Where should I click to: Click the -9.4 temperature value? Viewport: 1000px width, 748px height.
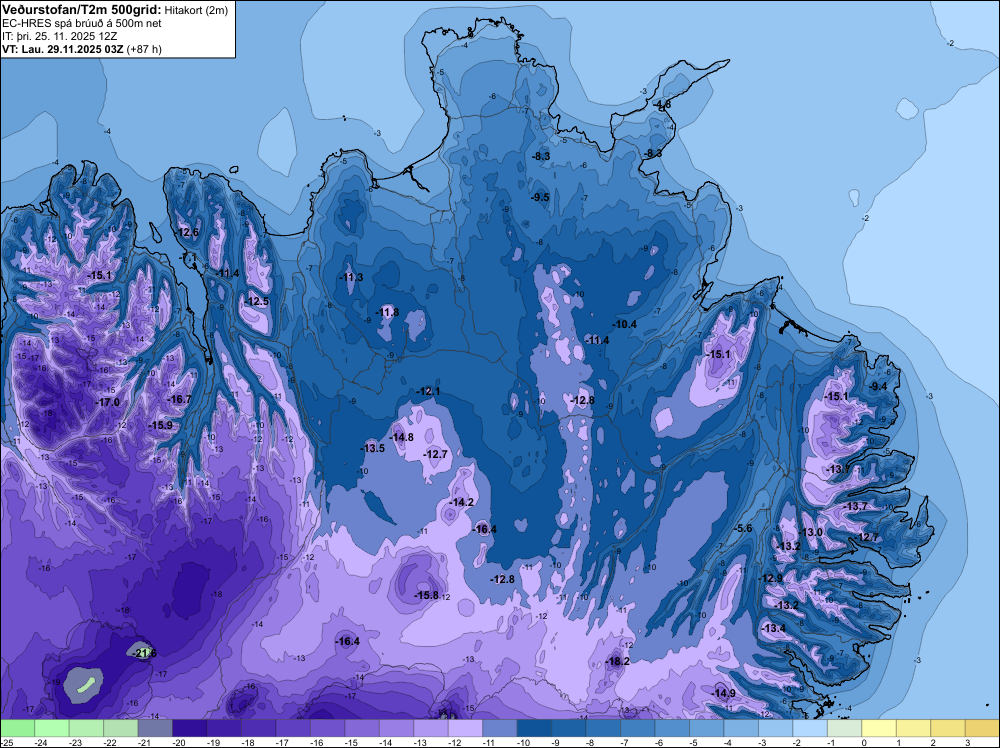[878, 386]
